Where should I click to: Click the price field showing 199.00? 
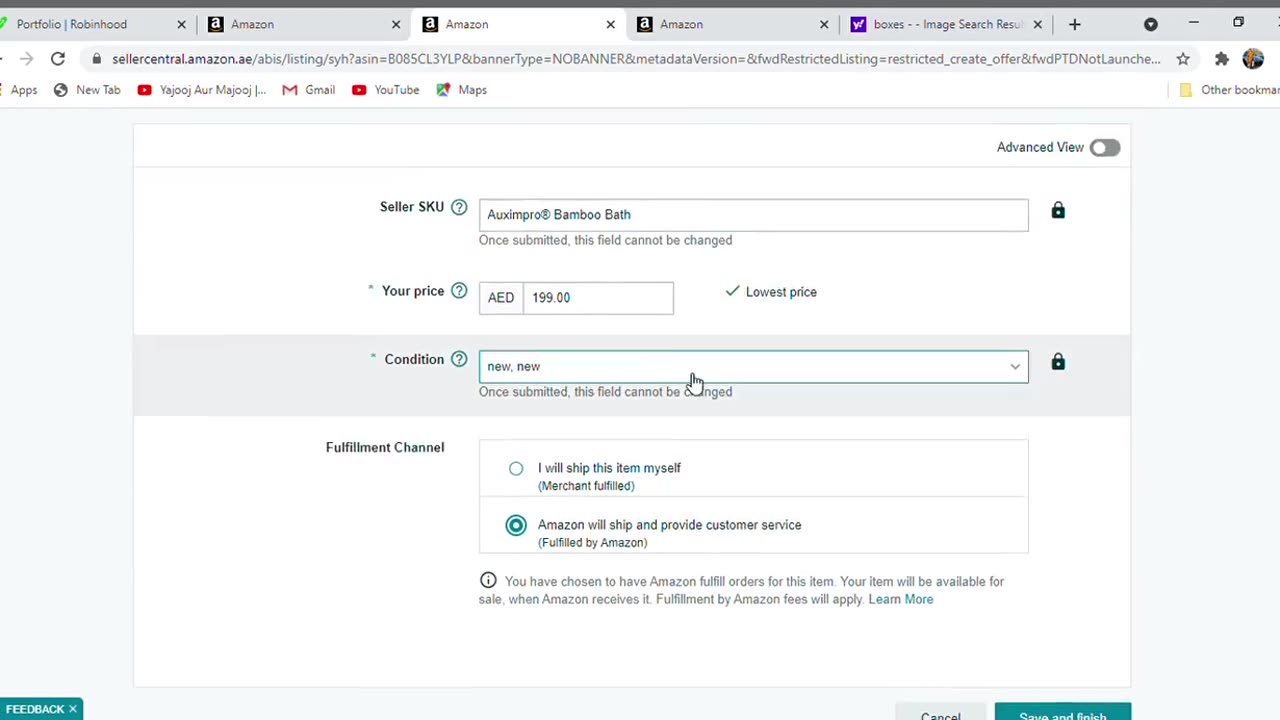(x=598, y=298)
